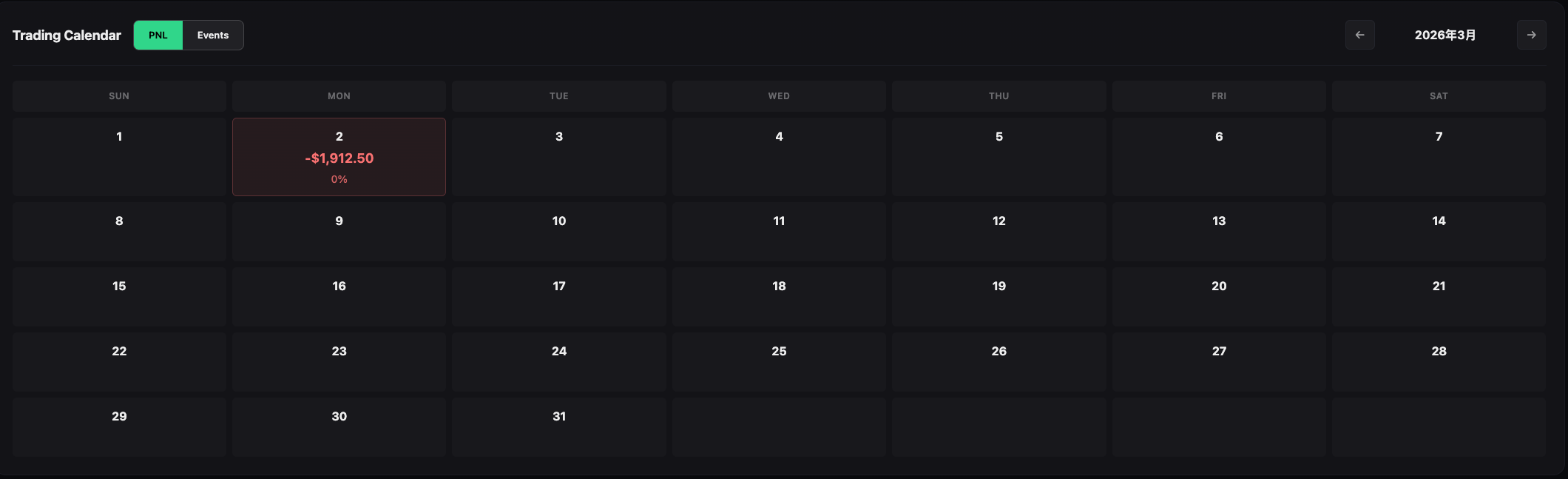The height and width of the screenshot is (479, 1568).
Task: Open March 13 day cell
Action: coord(1219,231)
